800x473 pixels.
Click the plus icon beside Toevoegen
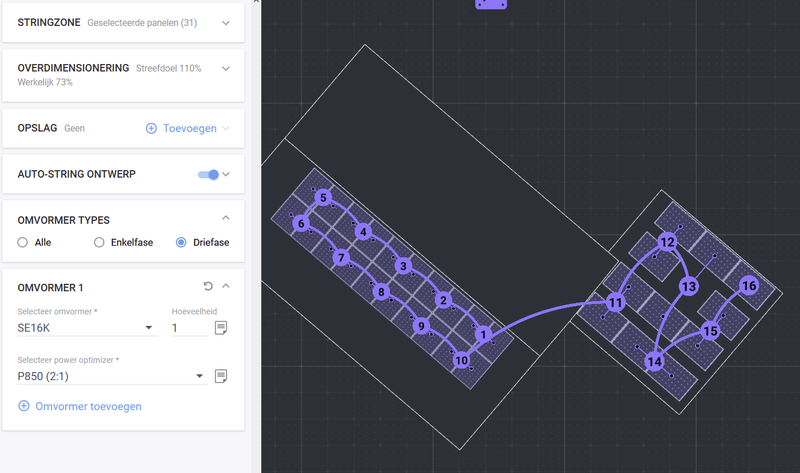coord(152,129)
